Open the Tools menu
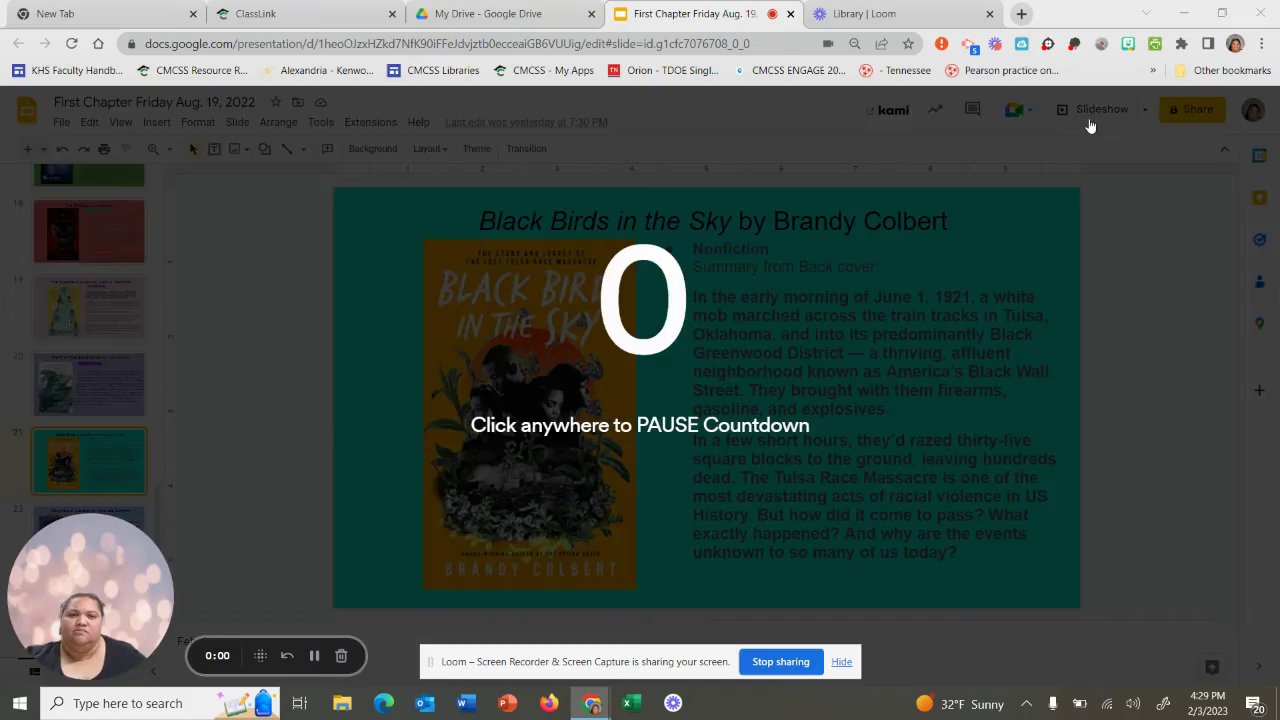The image size is (1280, 720). click(320, 122)
